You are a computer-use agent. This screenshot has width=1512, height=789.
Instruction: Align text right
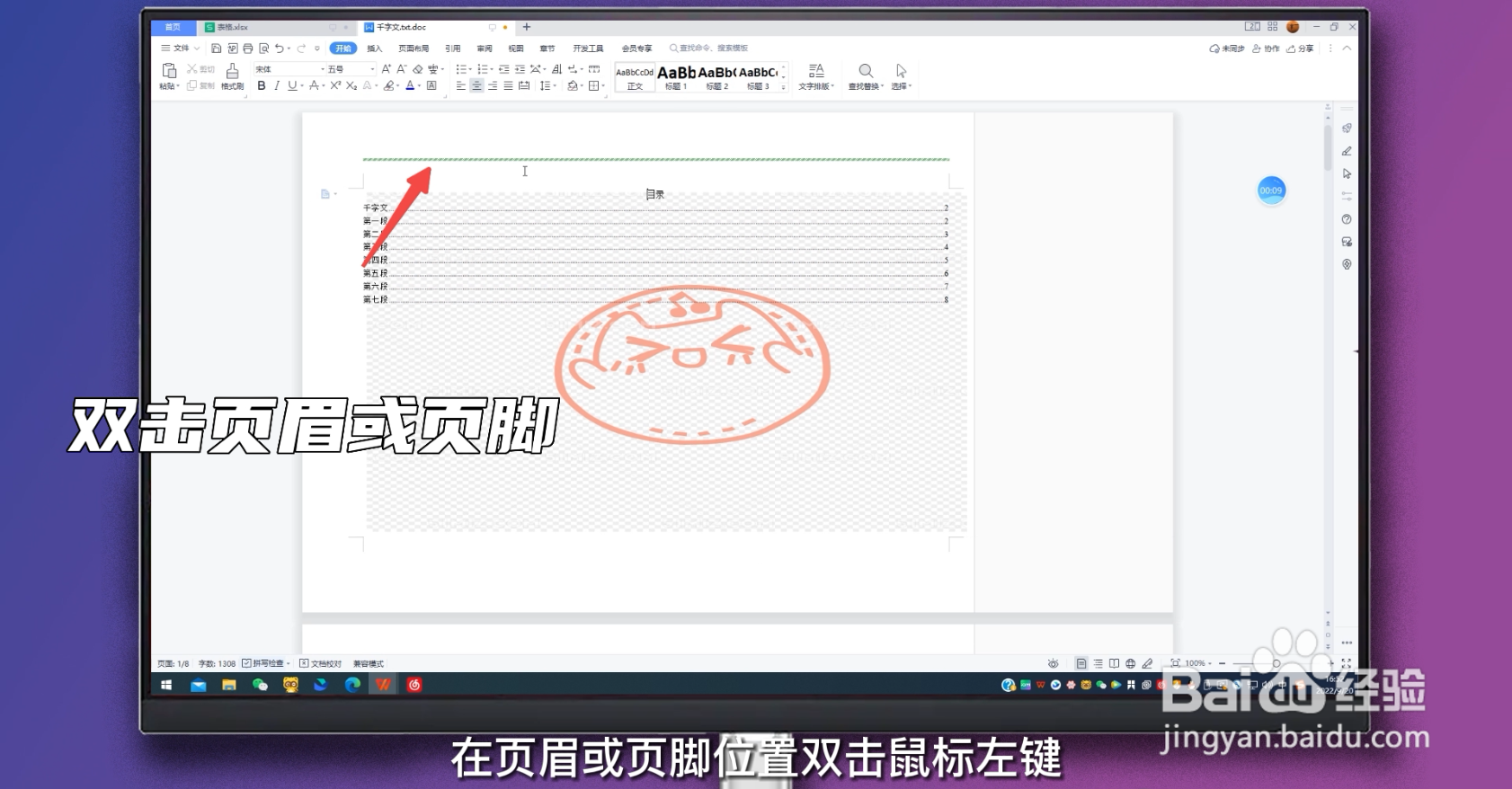tap(493, 86)
